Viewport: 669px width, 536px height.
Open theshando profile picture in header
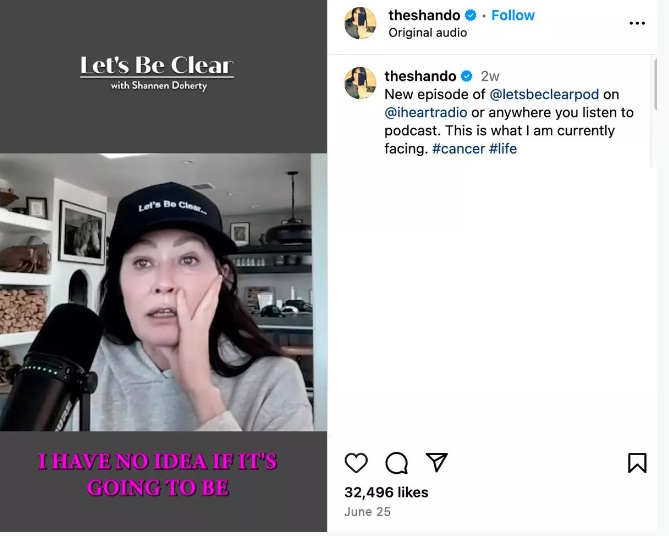361,23
